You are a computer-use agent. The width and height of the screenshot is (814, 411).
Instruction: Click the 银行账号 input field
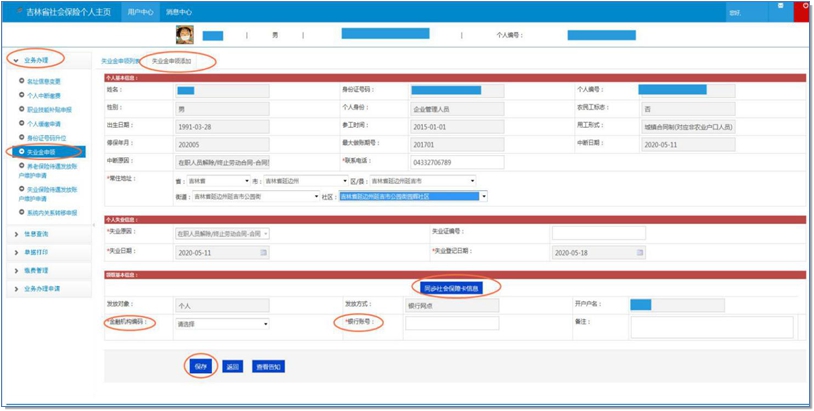tap(451, 323)
